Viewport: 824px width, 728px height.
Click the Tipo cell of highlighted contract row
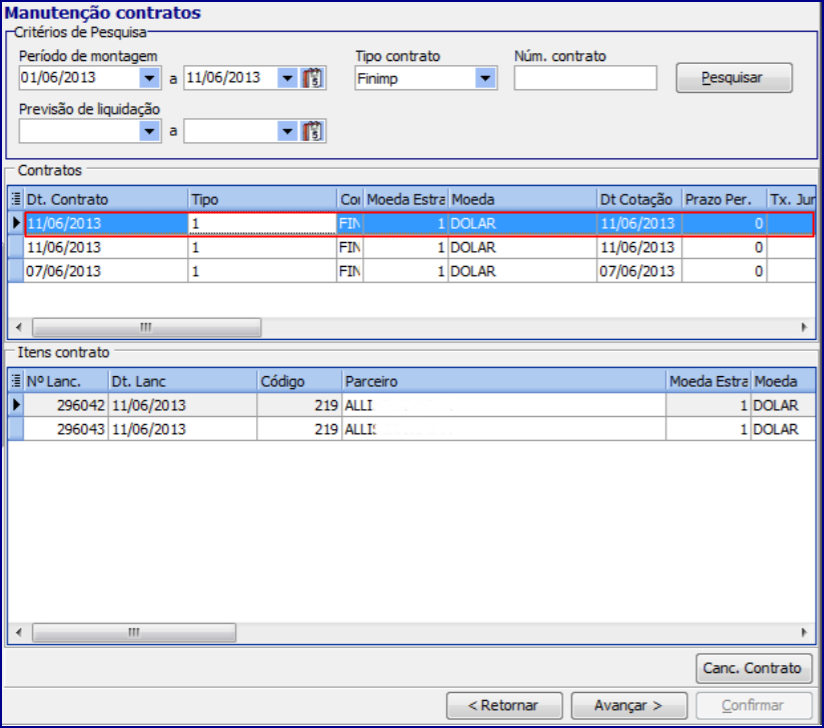coord(262,224)
